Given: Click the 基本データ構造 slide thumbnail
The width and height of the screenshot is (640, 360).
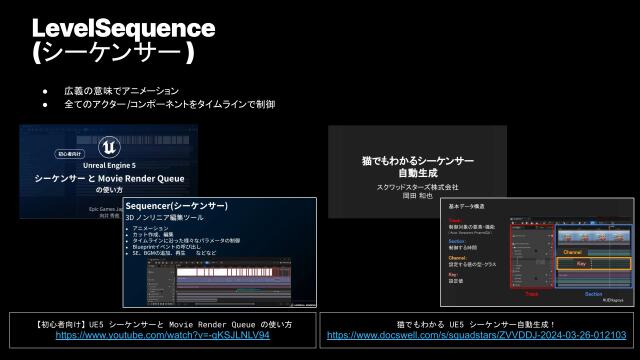Looking at the screenshot, I should 537,252.
